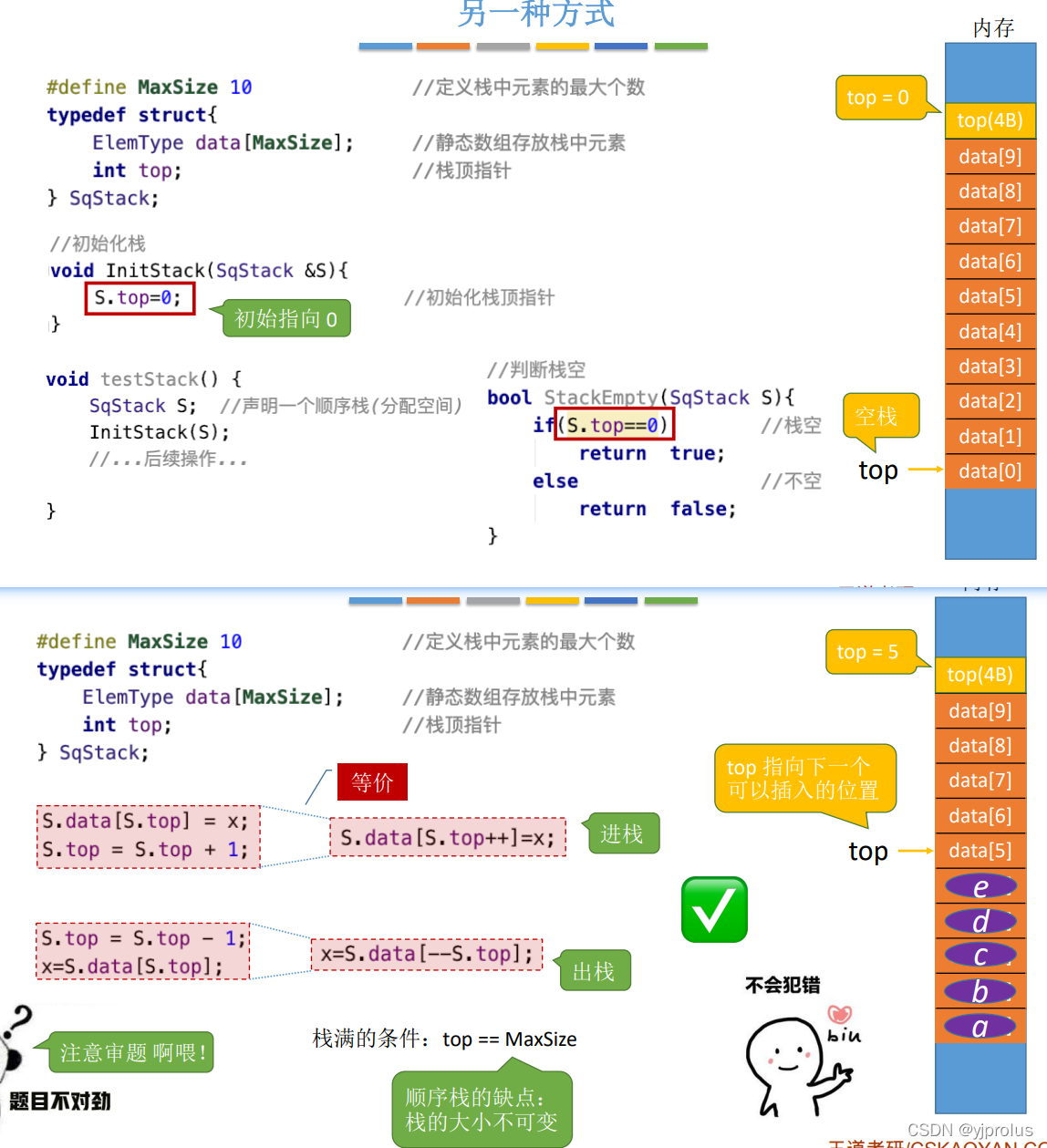Open the CSDN @yjprolus watermark link

[971, 1131]
